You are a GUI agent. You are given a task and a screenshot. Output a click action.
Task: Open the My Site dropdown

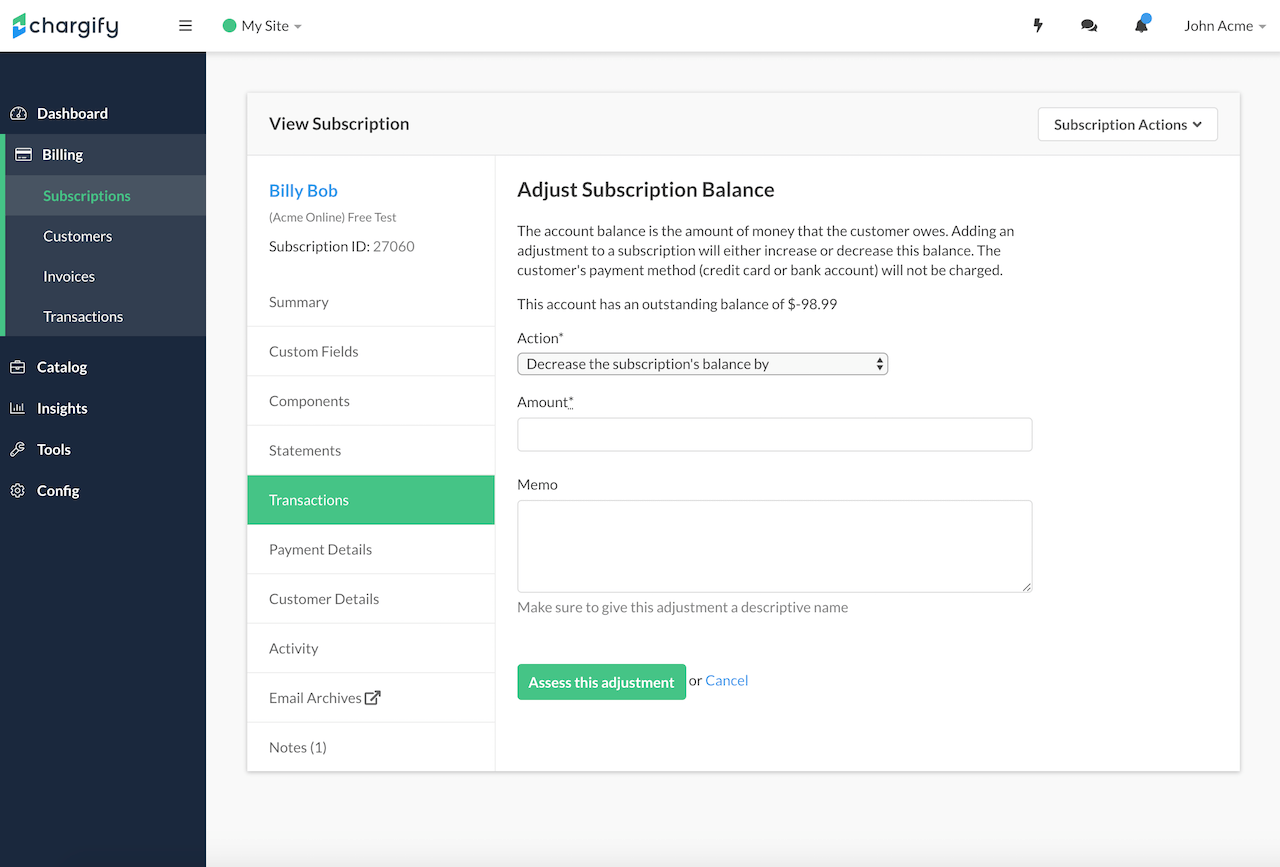(x=262, y=26)
